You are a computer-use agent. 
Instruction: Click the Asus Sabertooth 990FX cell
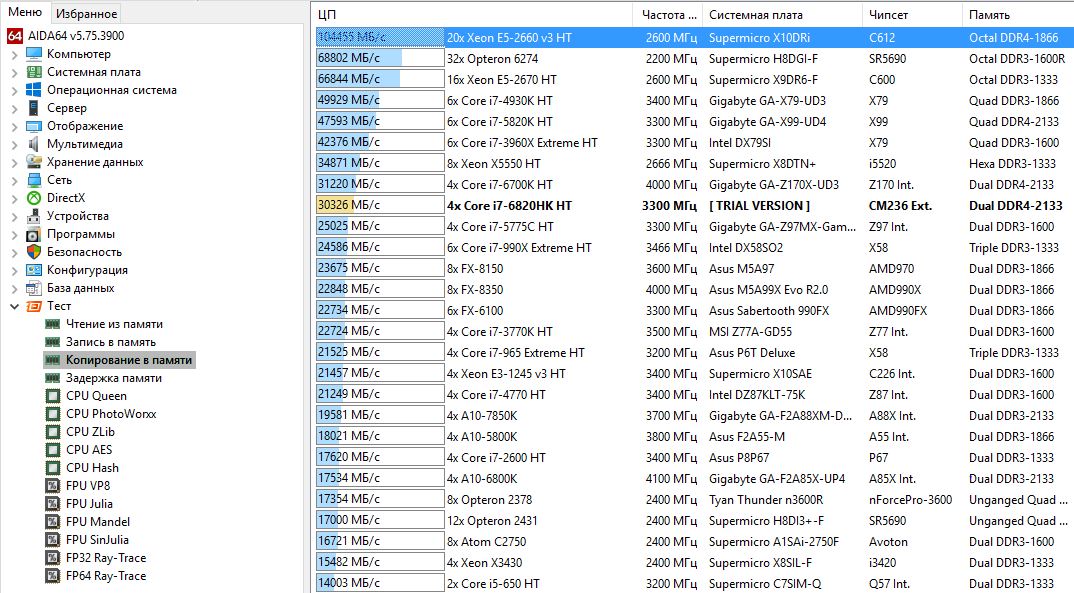click(769, 311)
